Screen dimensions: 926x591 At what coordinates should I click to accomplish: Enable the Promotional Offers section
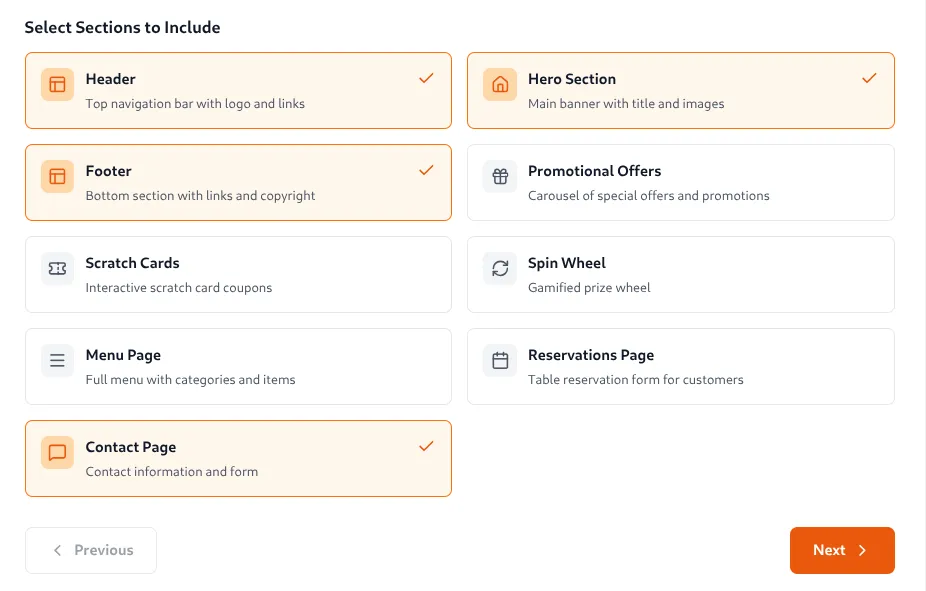tap(680, 182)
